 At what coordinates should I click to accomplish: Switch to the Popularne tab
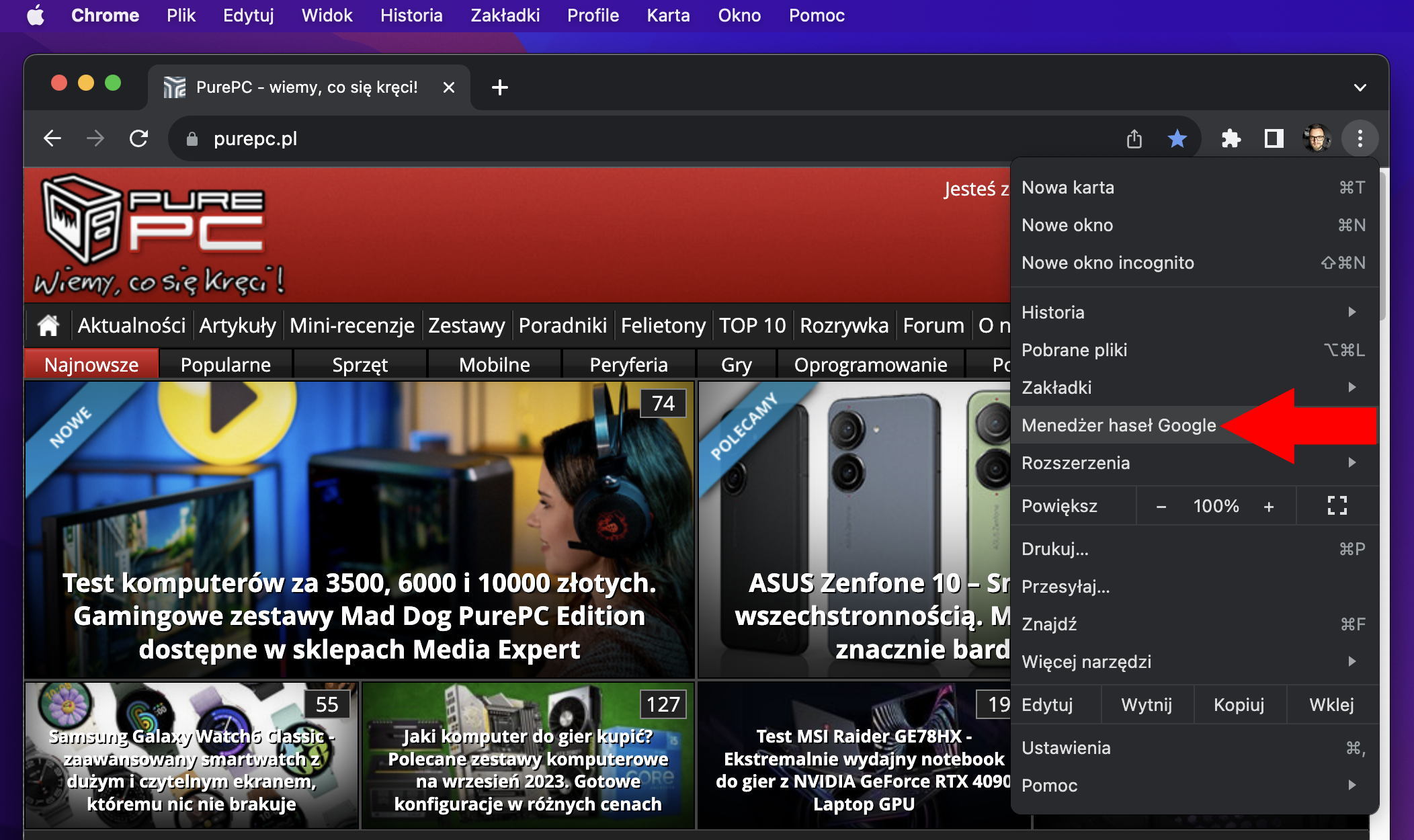coord(225,364)
